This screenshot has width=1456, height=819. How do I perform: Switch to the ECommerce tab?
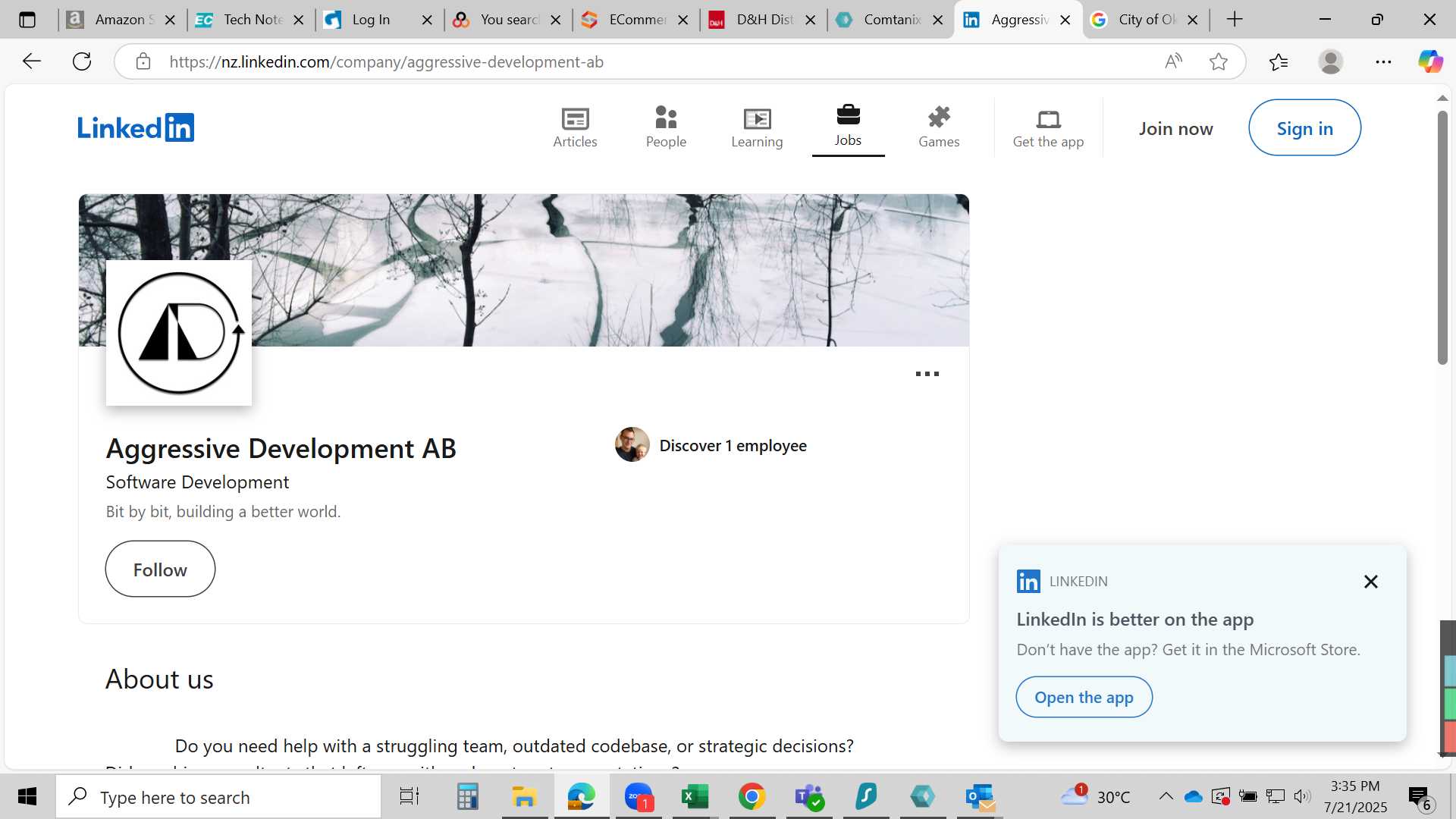(x=634, y=20)
